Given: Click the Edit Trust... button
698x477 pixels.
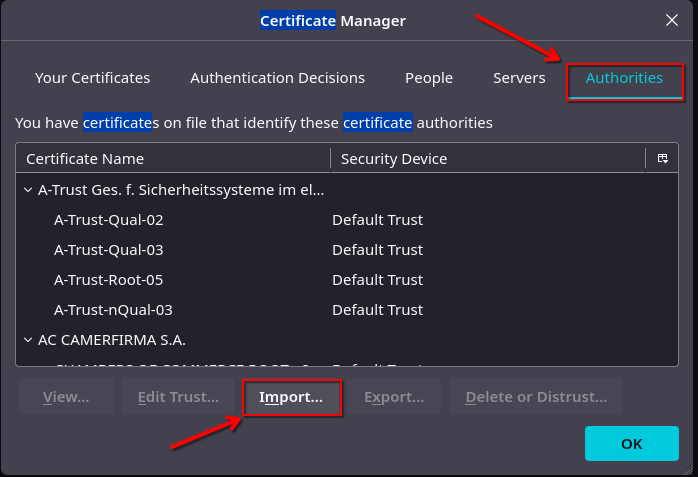Looking at the screenshot, I should [x=178, y=397].
